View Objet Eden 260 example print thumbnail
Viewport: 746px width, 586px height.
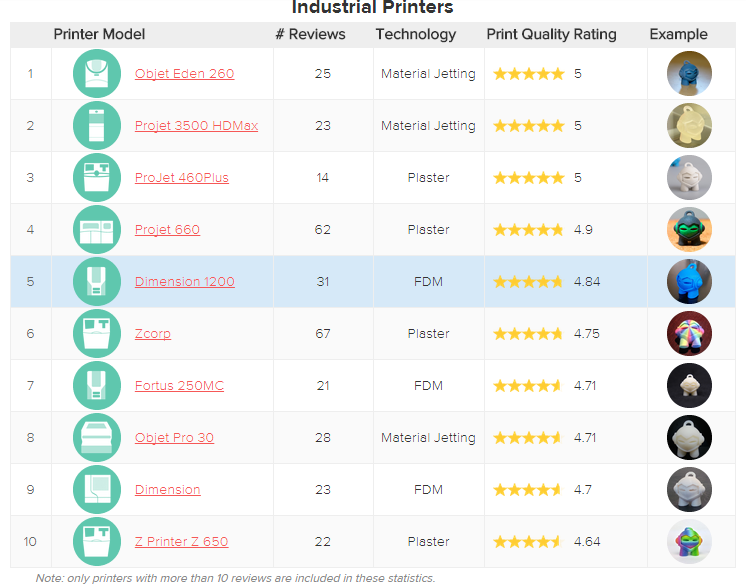(x=689, y=74)
